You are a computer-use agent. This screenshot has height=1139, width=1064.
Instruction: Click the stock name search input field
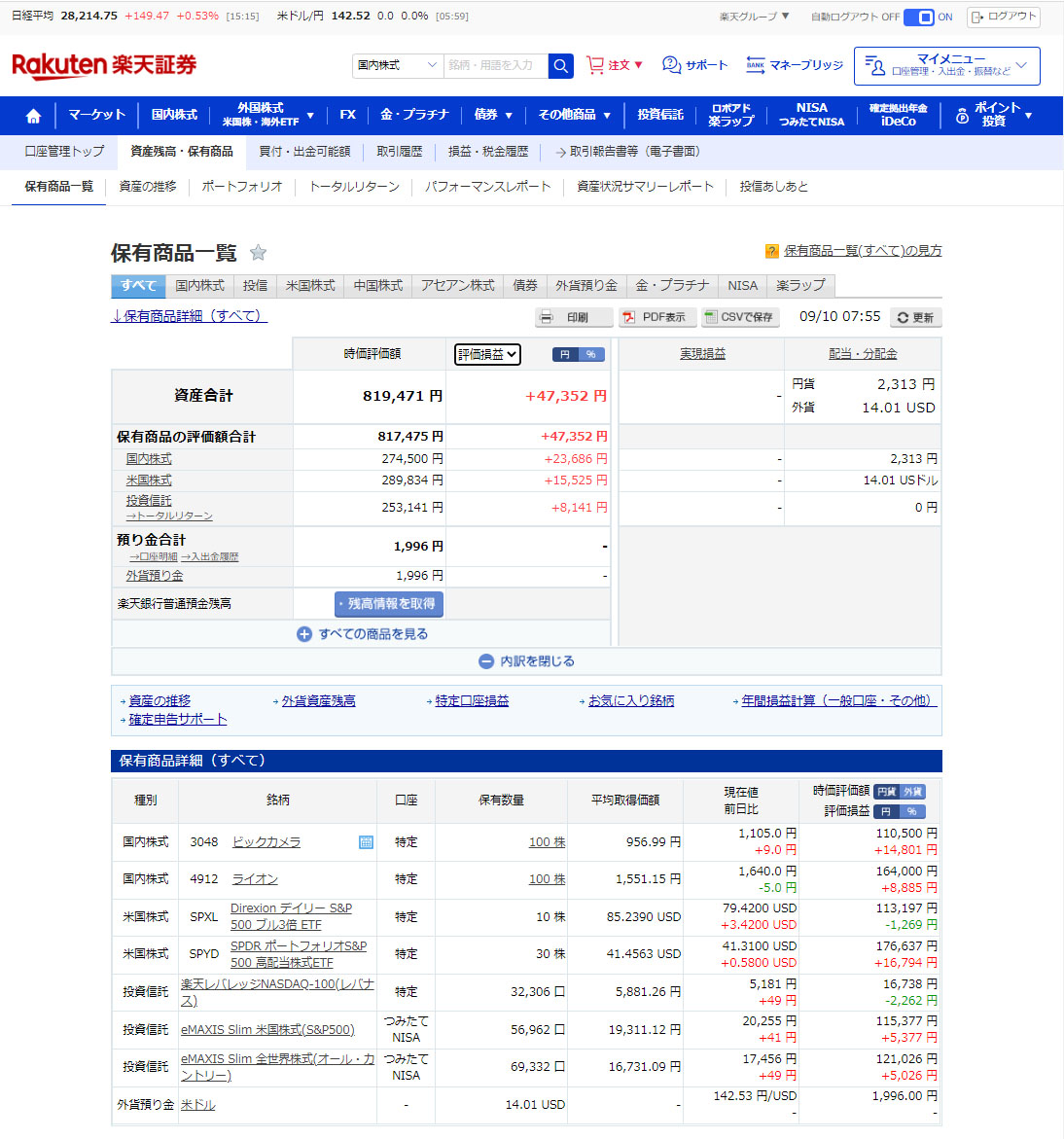point(496,65)
